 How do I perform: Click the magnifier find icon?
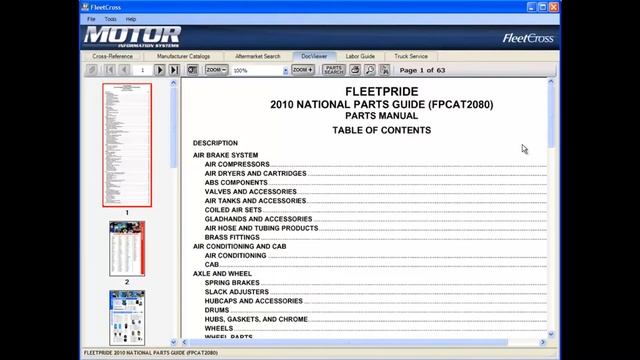coord(370,70)
